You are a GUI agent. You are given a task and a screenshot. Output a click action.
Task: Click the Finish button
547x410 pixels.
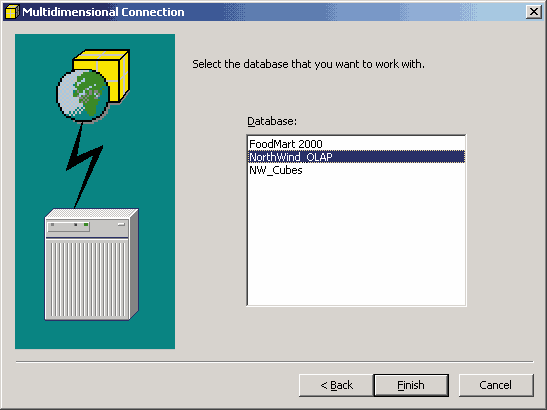click(x=411, y=385)
